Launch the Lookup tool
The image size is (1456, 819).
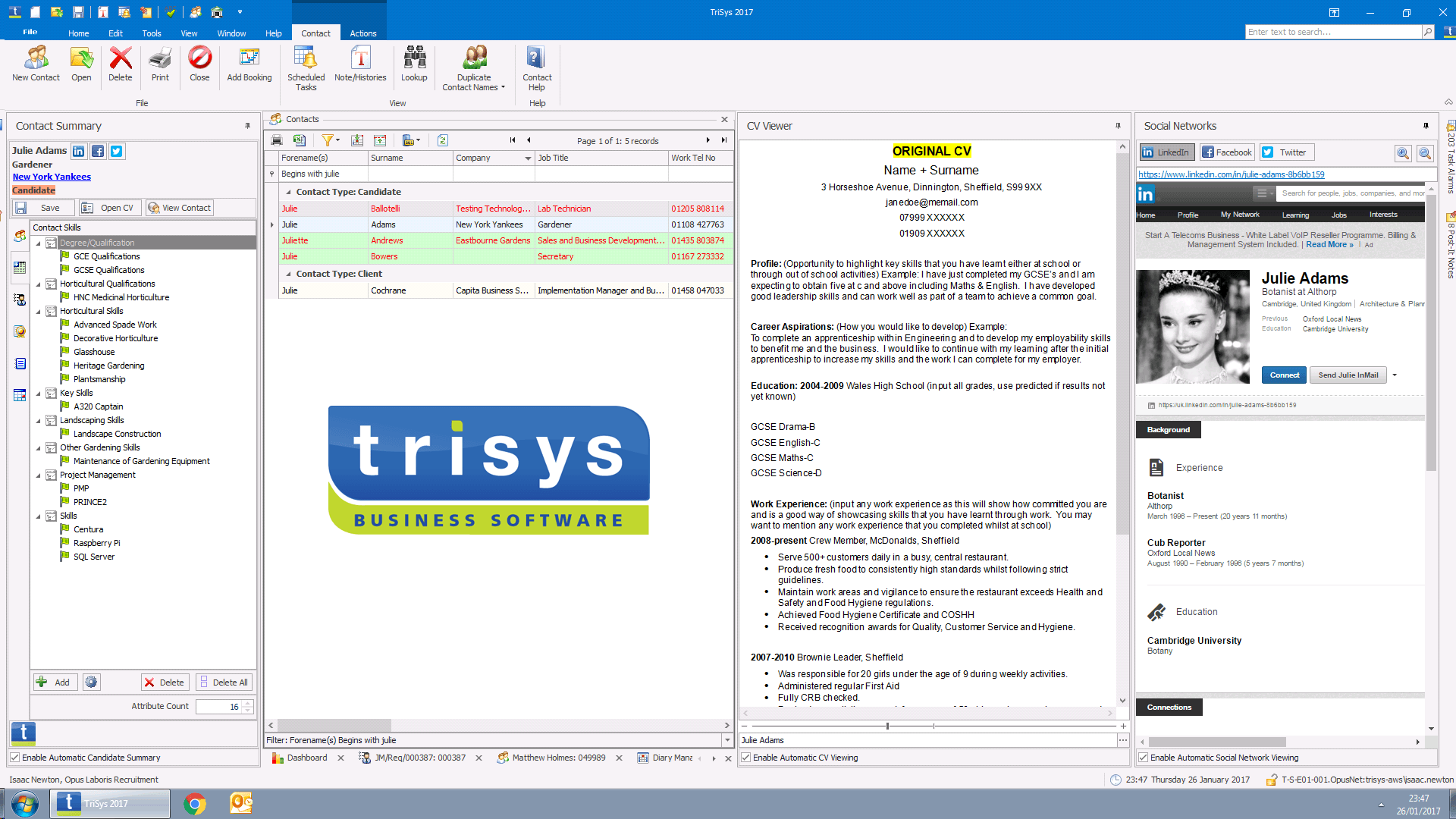pyautogui.click(x=414, y=67)
